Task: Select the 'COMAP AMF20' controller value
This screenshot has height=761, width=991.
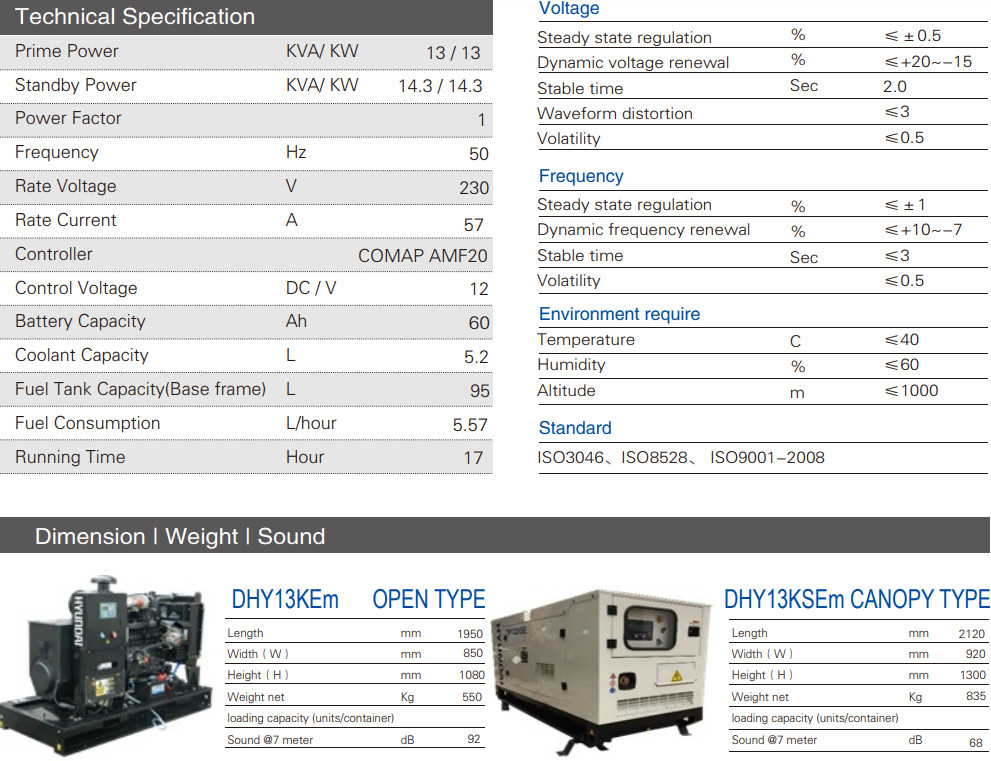Action: point(423,256)
